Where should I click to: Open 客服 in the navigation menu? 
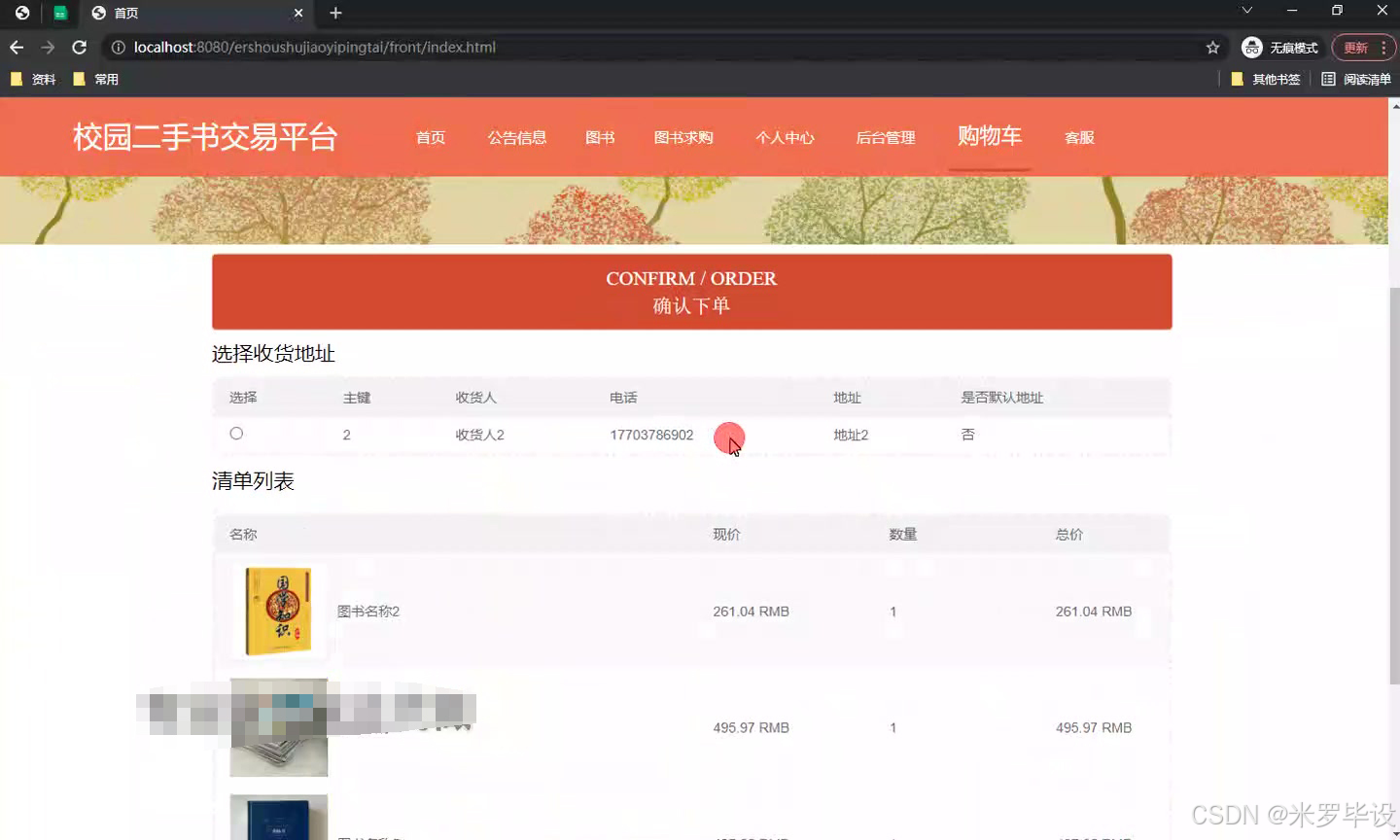(x=1079, y=137)
